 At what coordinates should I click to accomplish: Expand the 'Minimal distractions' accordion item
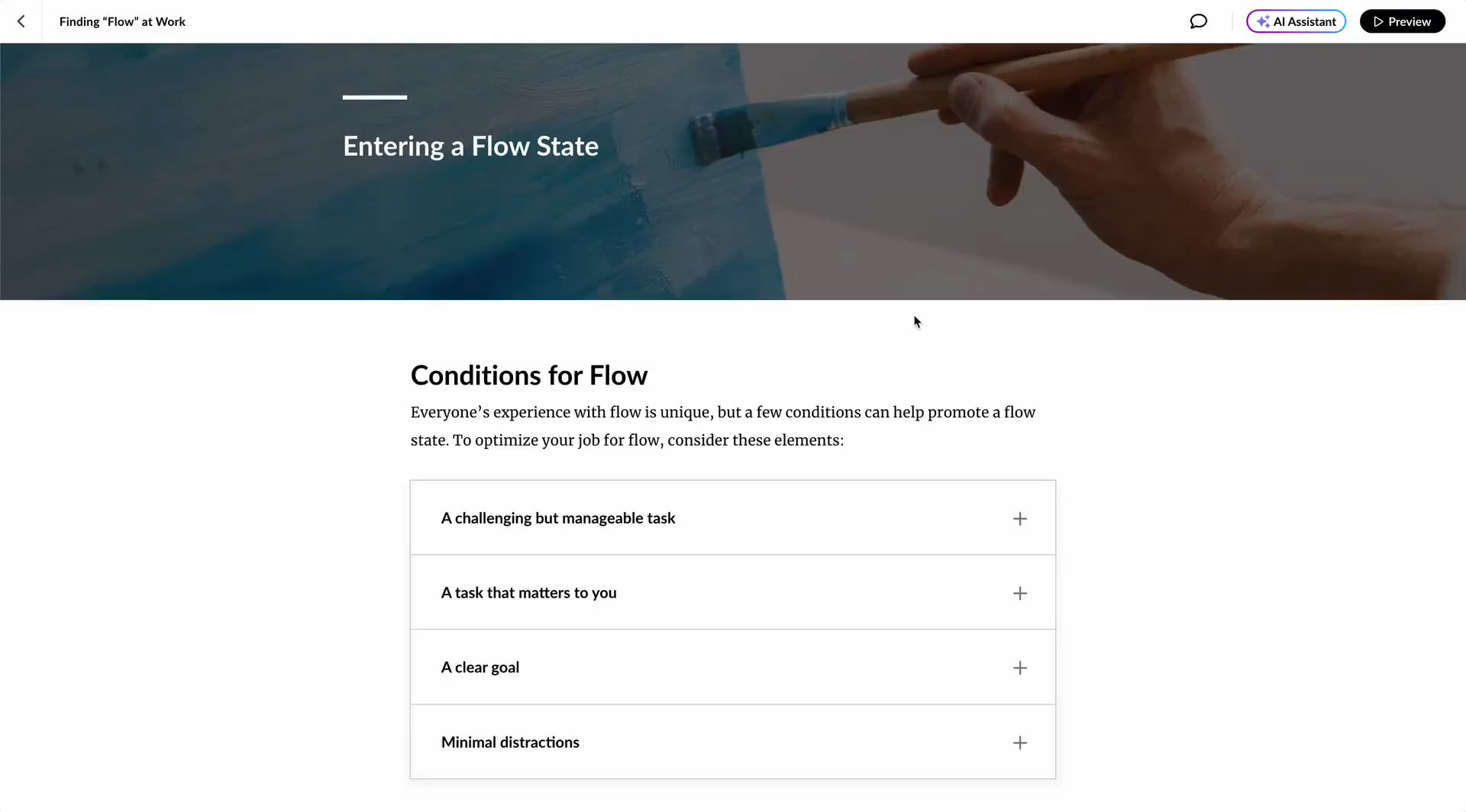(510, 743)
